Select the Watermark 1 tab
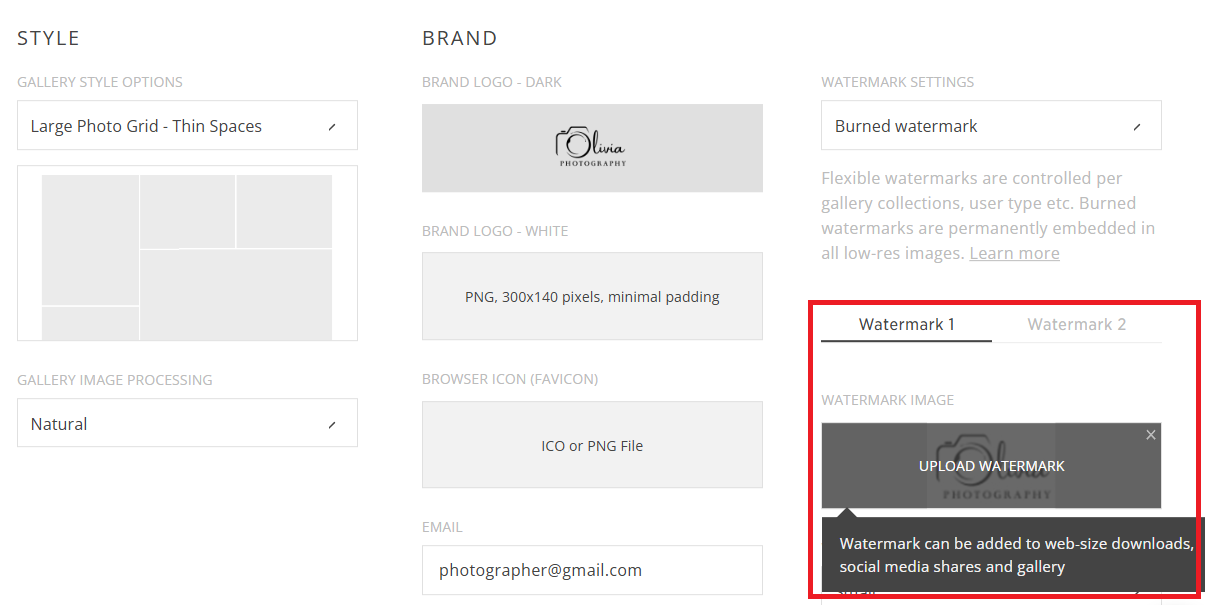 click(x=905, y=324)
